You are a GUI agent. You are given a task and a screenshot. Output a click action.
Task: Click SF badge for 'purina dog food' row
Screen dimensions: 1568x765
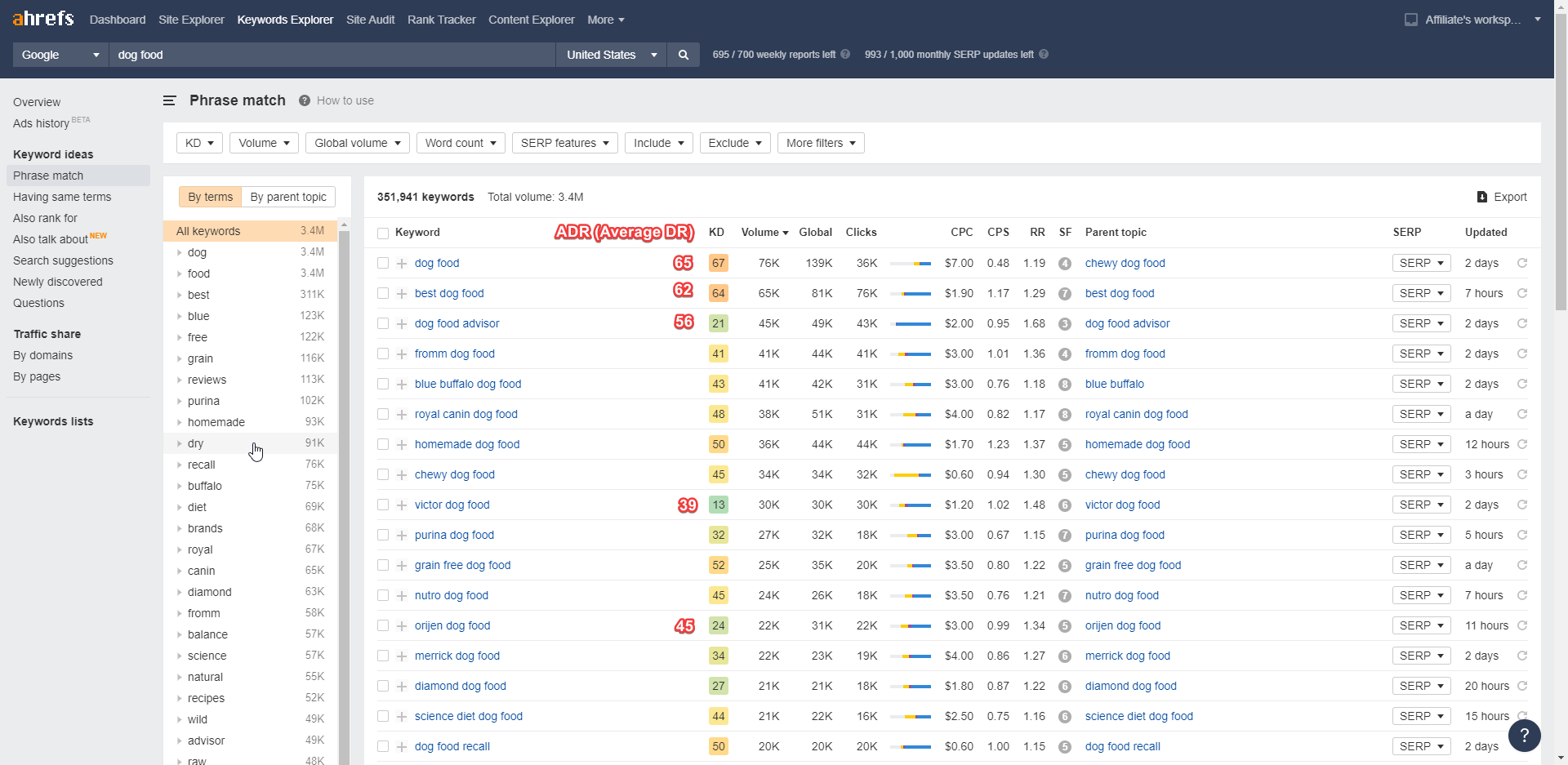tap(1065, 536)
